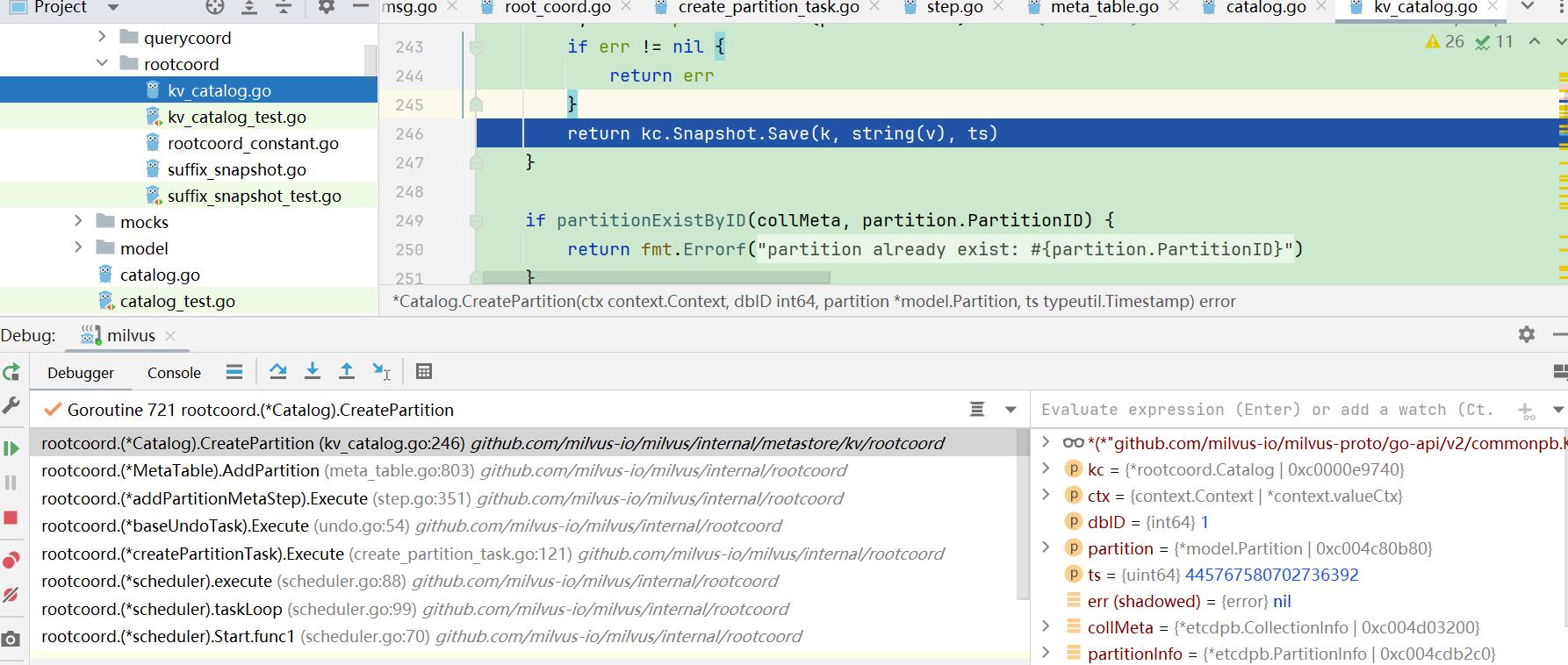Click the Step Out icon

point(347,372)
